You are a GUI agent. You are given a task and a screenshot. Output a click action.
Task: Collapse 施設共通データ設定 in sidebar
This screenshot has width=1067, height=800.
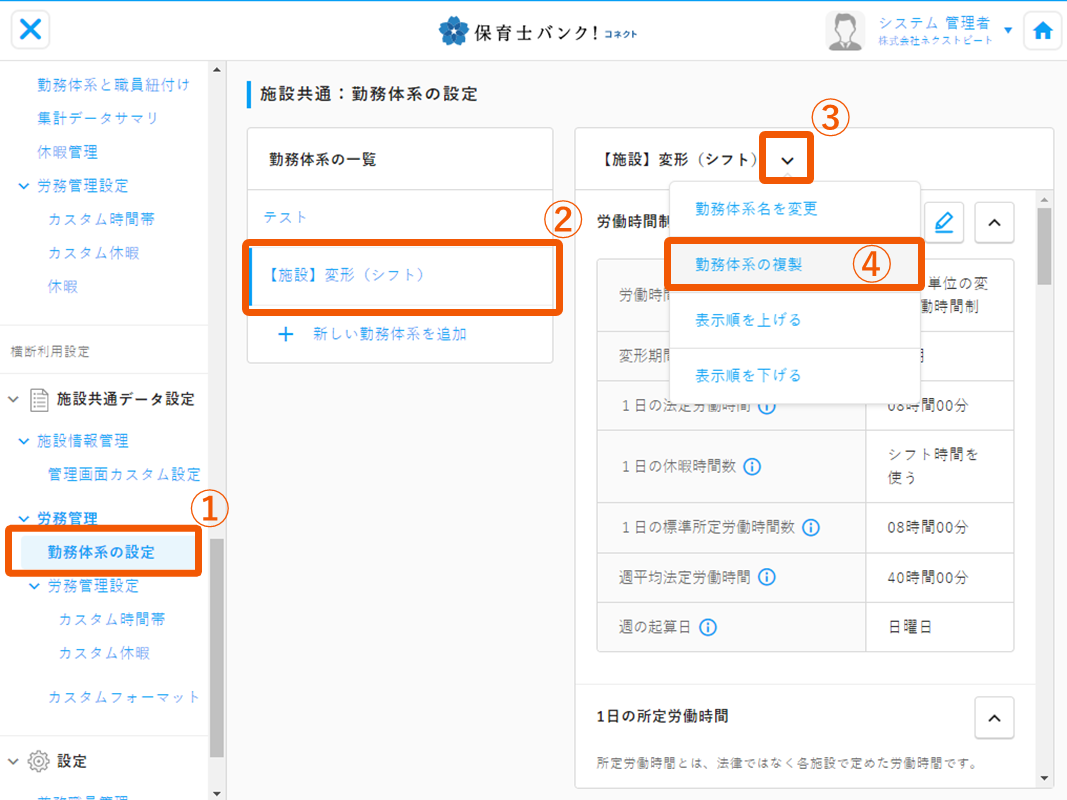point(14,399)
